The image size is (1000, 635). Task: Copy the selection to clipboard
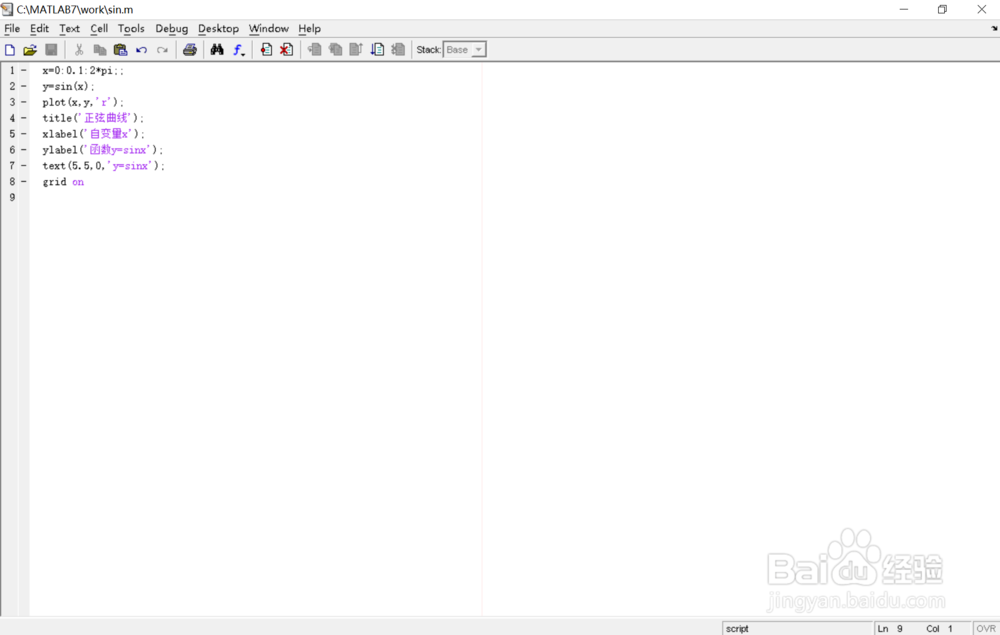[99, 50]
